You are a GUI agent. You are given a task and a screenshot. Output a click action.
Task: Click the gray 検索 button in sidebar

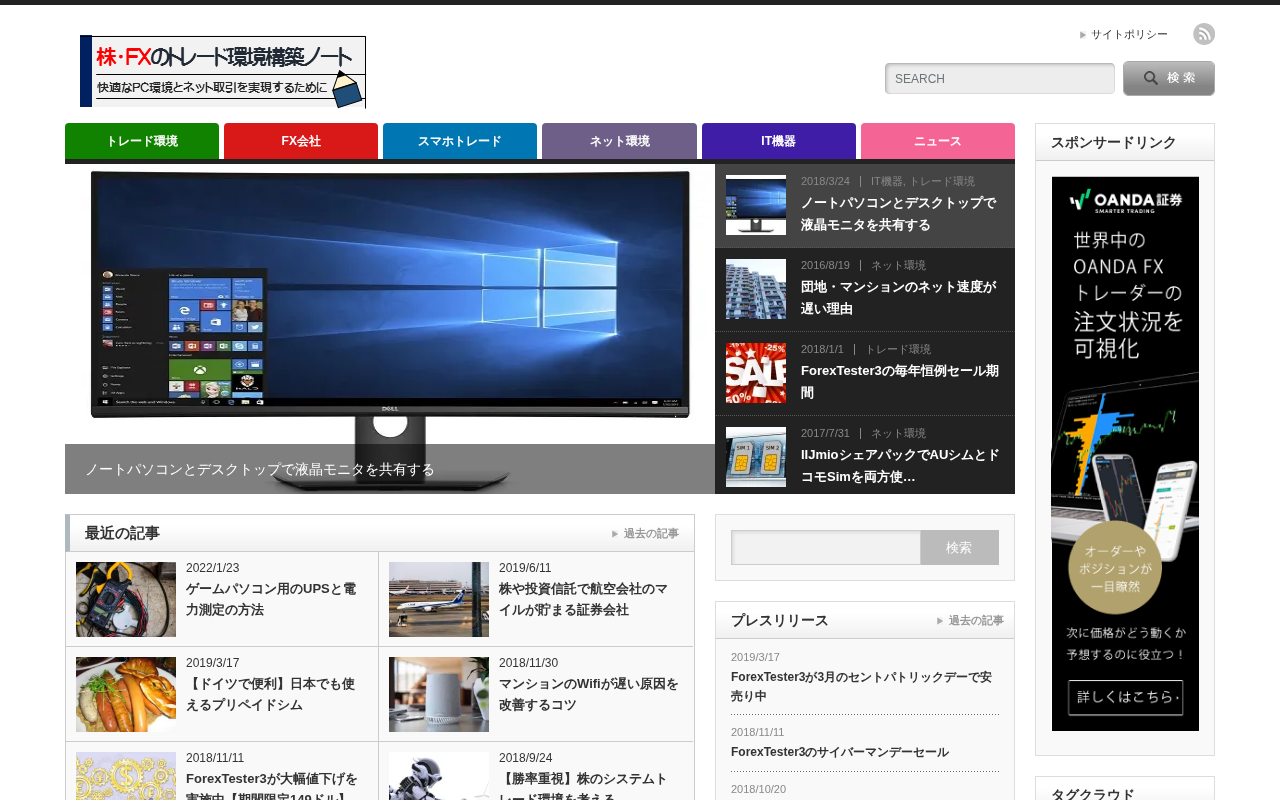tap(960, 547)
